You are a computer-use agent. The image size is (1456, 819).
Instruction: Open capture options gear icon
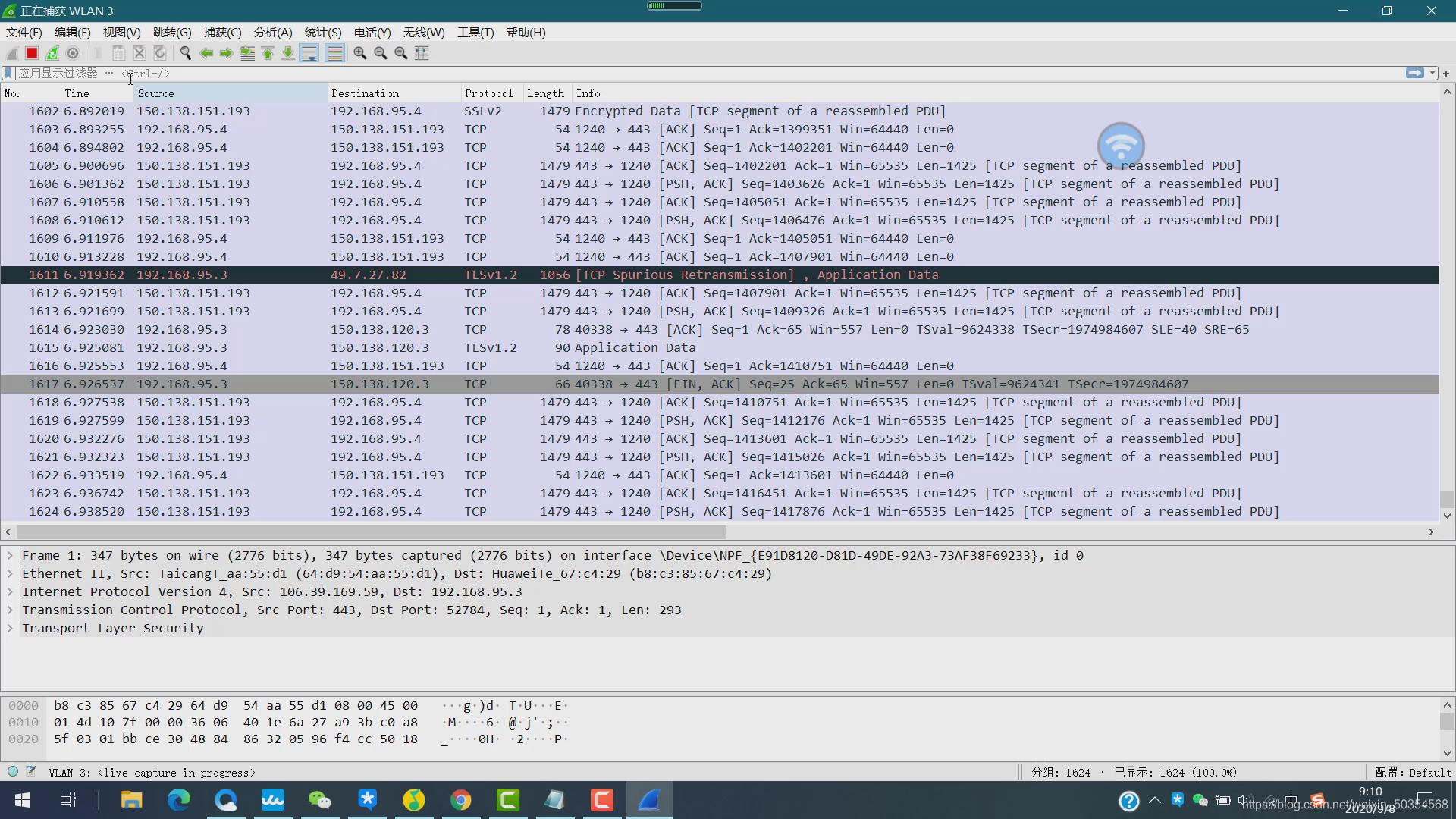point(73,53)
